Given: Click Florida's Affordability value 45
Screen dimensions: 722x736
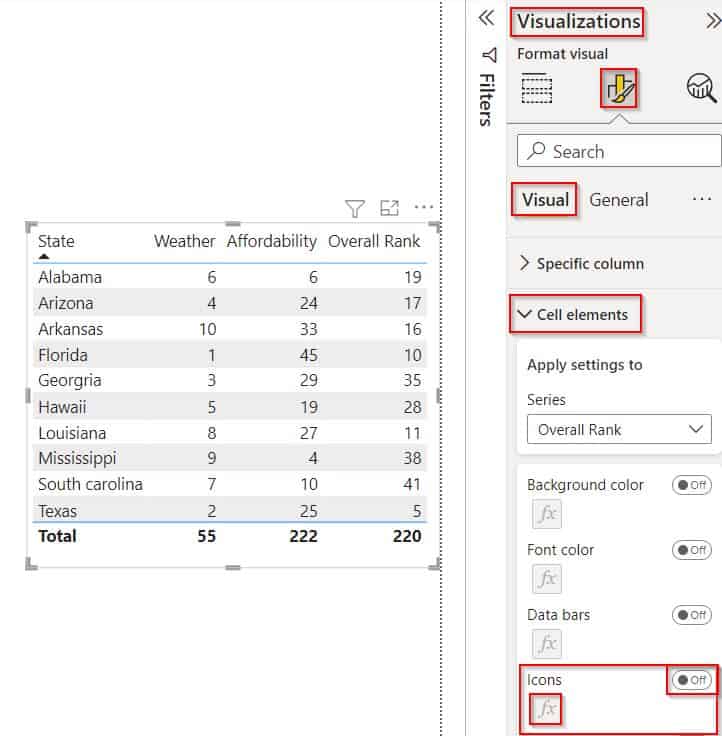Looking at the screenshot, I should 308,355.
